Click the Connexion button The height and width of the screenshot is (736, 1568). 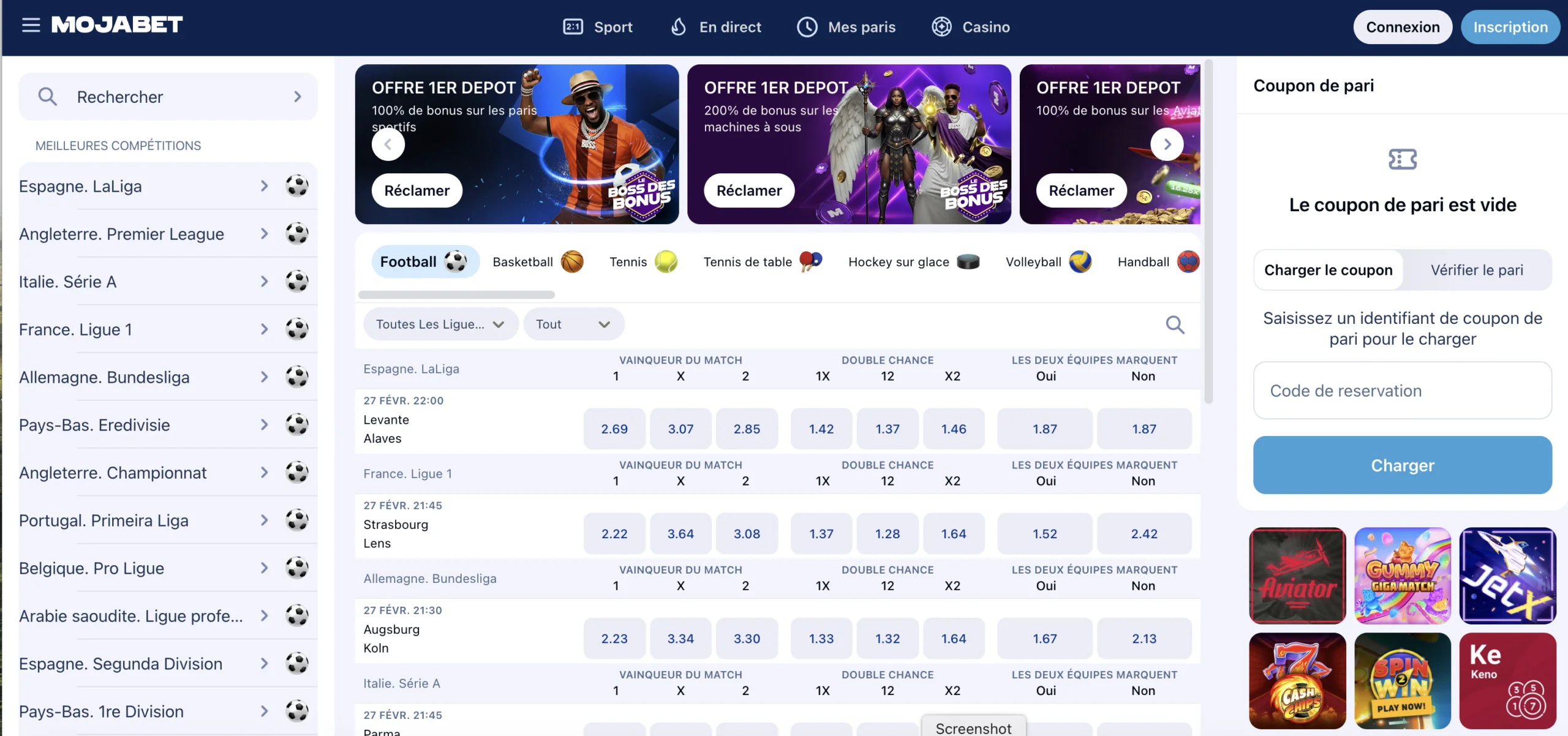tap(1403, 27)
